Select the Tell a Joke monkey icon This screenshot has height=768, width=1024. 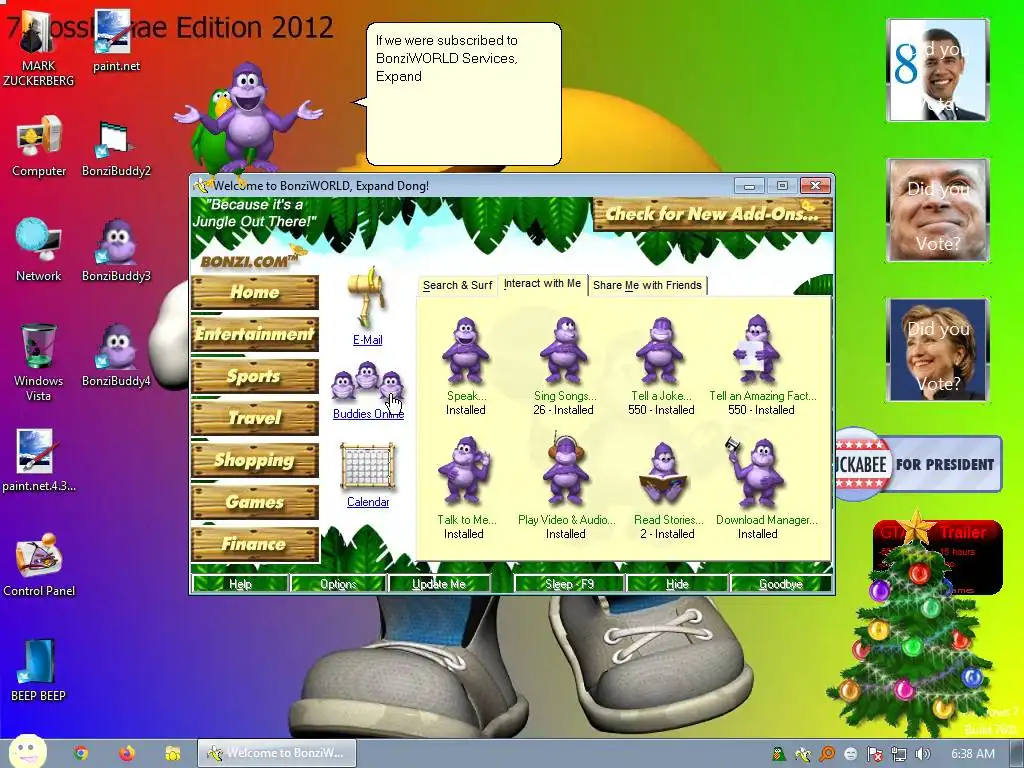pos(661,351)
